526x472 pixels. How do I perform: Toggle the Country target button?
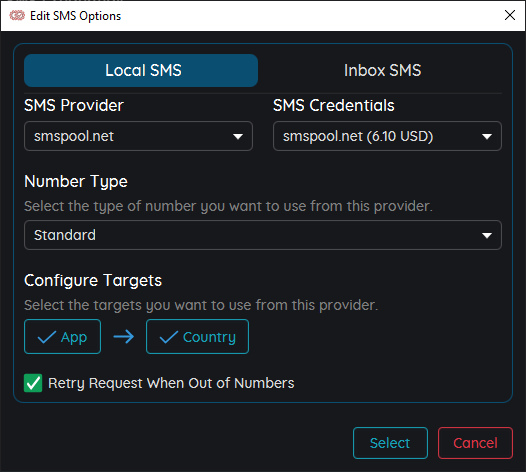tap(197, 336)
